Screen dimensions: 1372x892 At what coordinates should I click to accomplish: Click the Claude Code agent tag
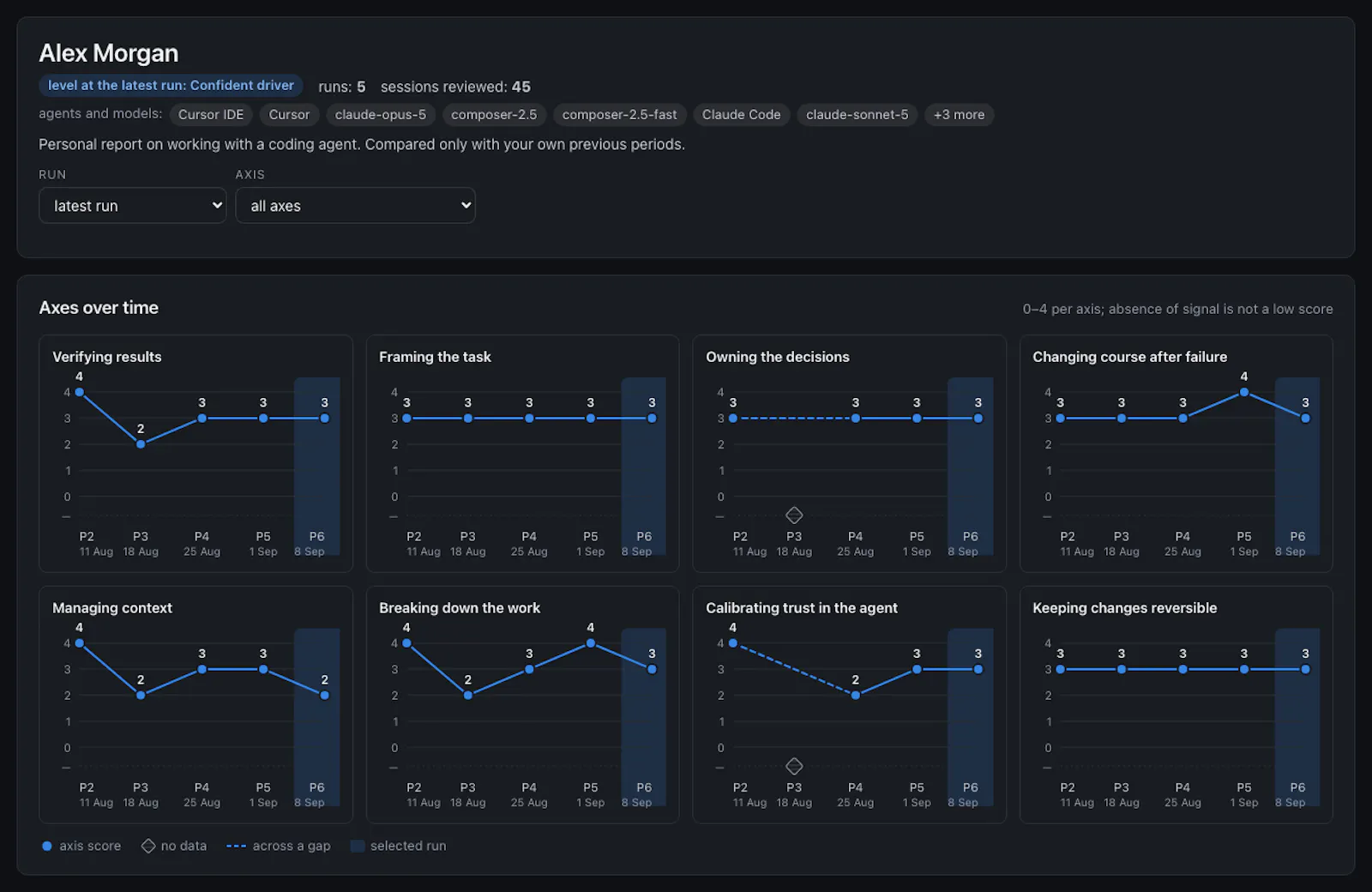pos(741,115)
